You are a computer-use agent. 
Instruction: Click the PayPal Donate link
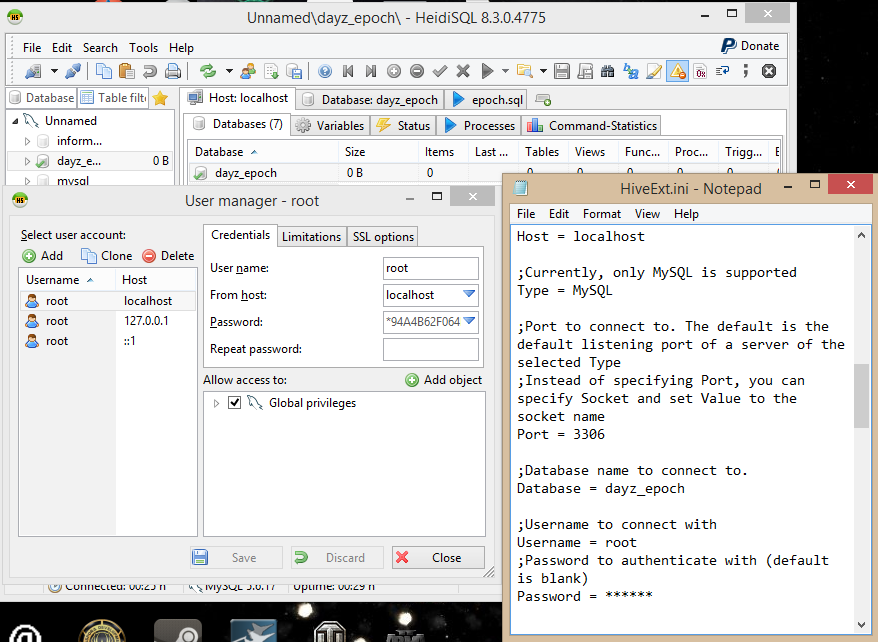[x=750, y=46]
